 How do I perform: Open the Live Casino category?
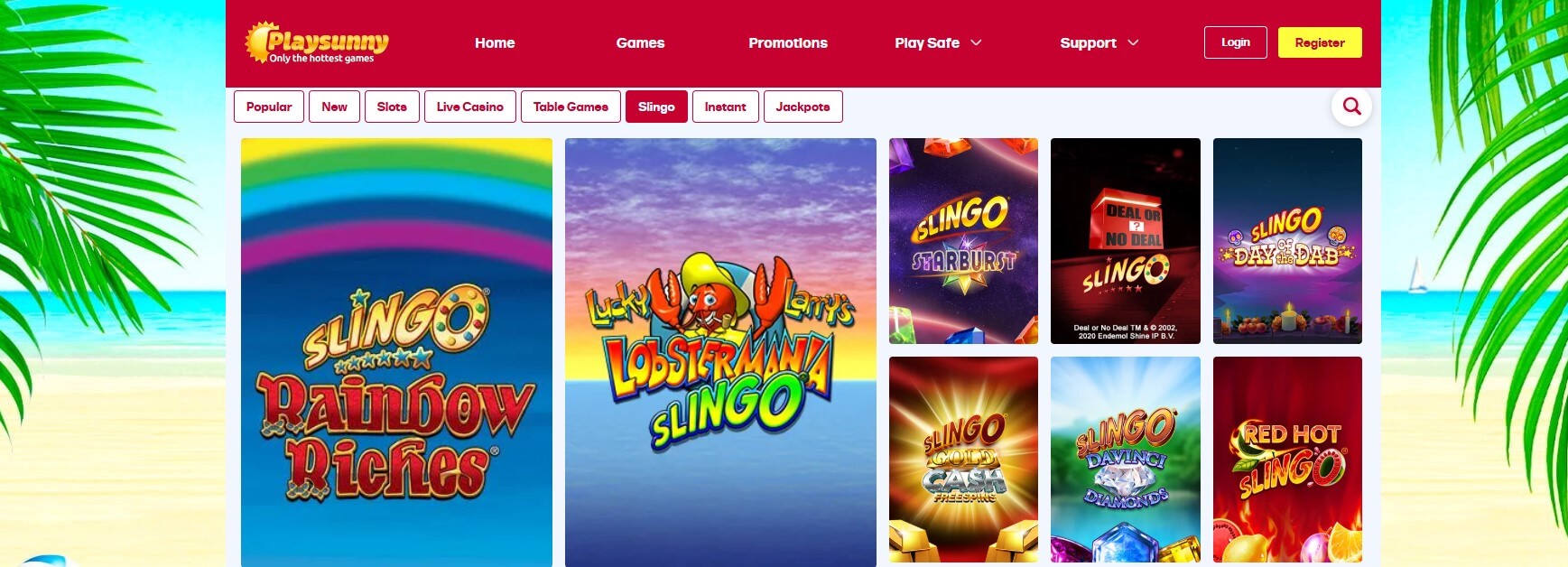tap(470, 107)
